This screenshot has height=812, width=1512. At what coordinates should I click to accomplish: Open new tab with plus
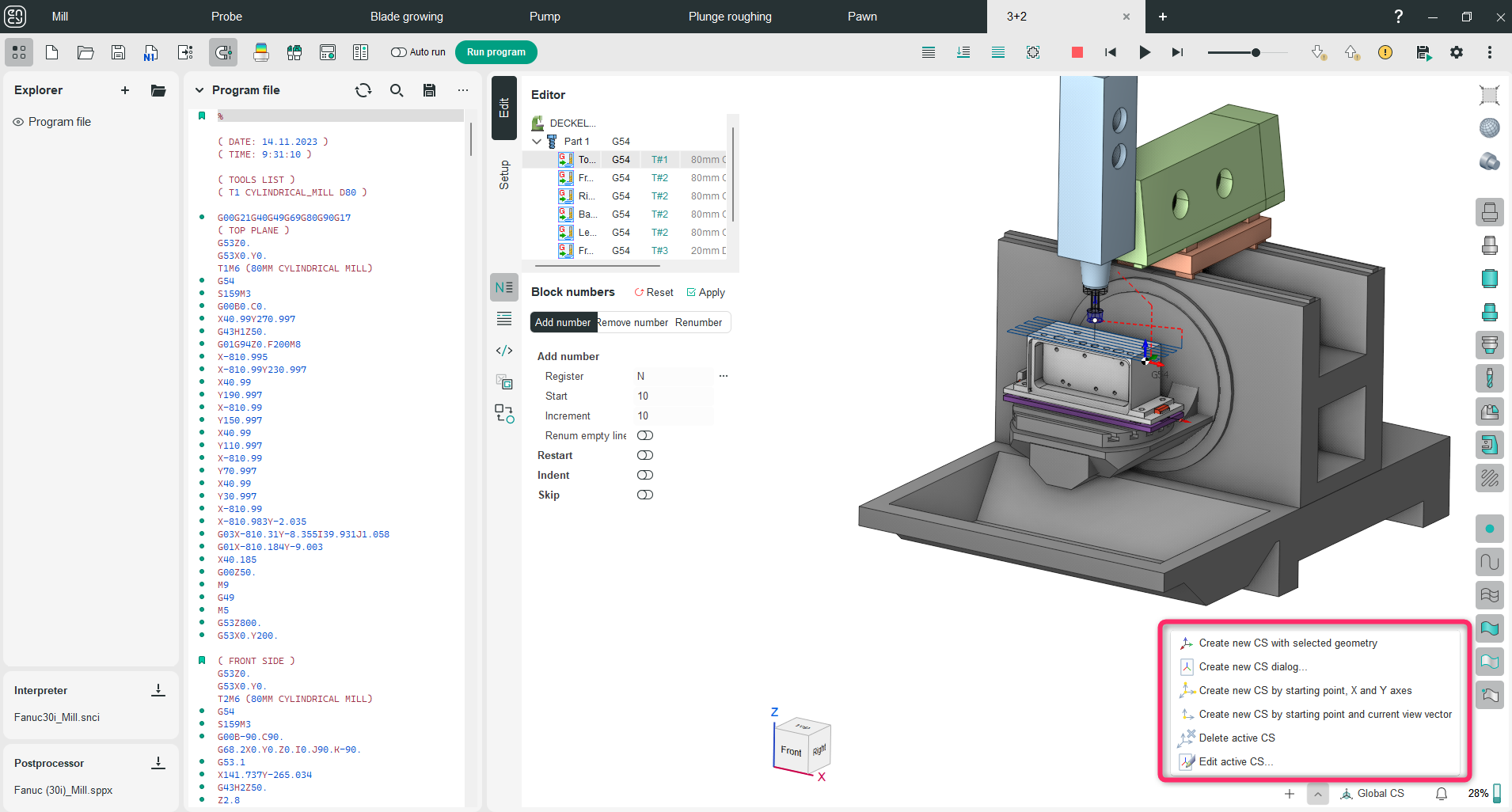pyautogui.click(x=1163, y=17)
